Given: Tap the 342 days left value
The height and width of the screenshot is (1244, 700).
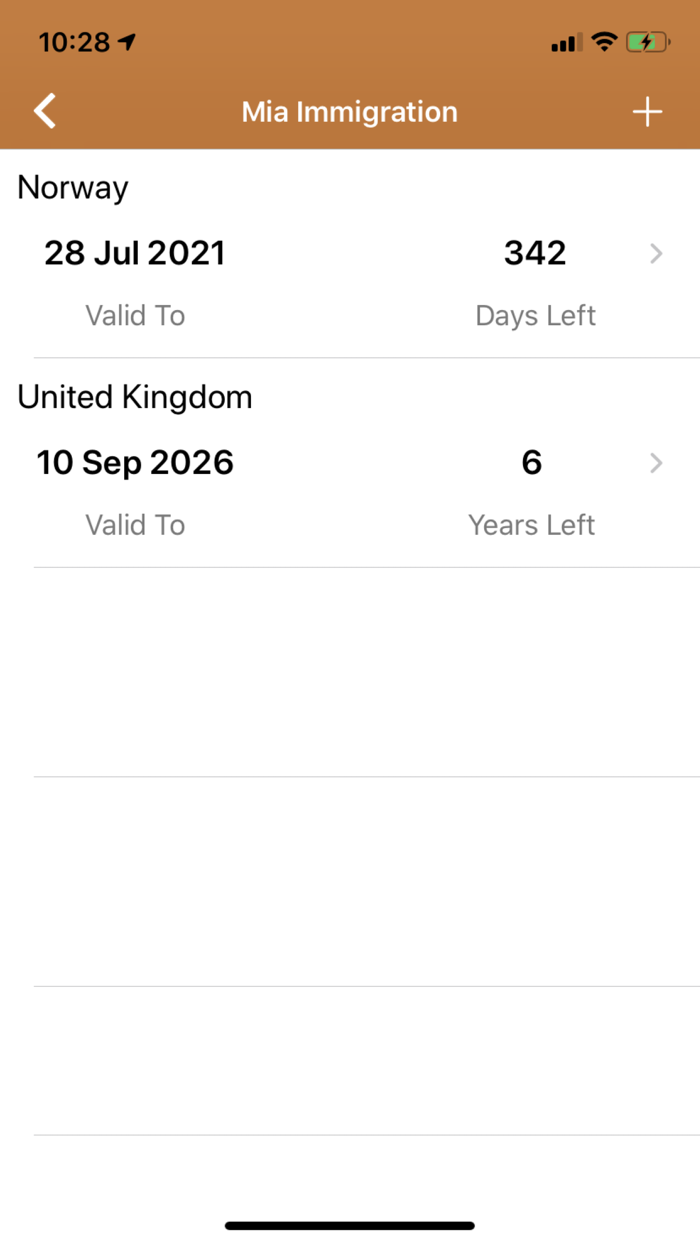Looking at the screenshot, I should (x=535, y=253).
